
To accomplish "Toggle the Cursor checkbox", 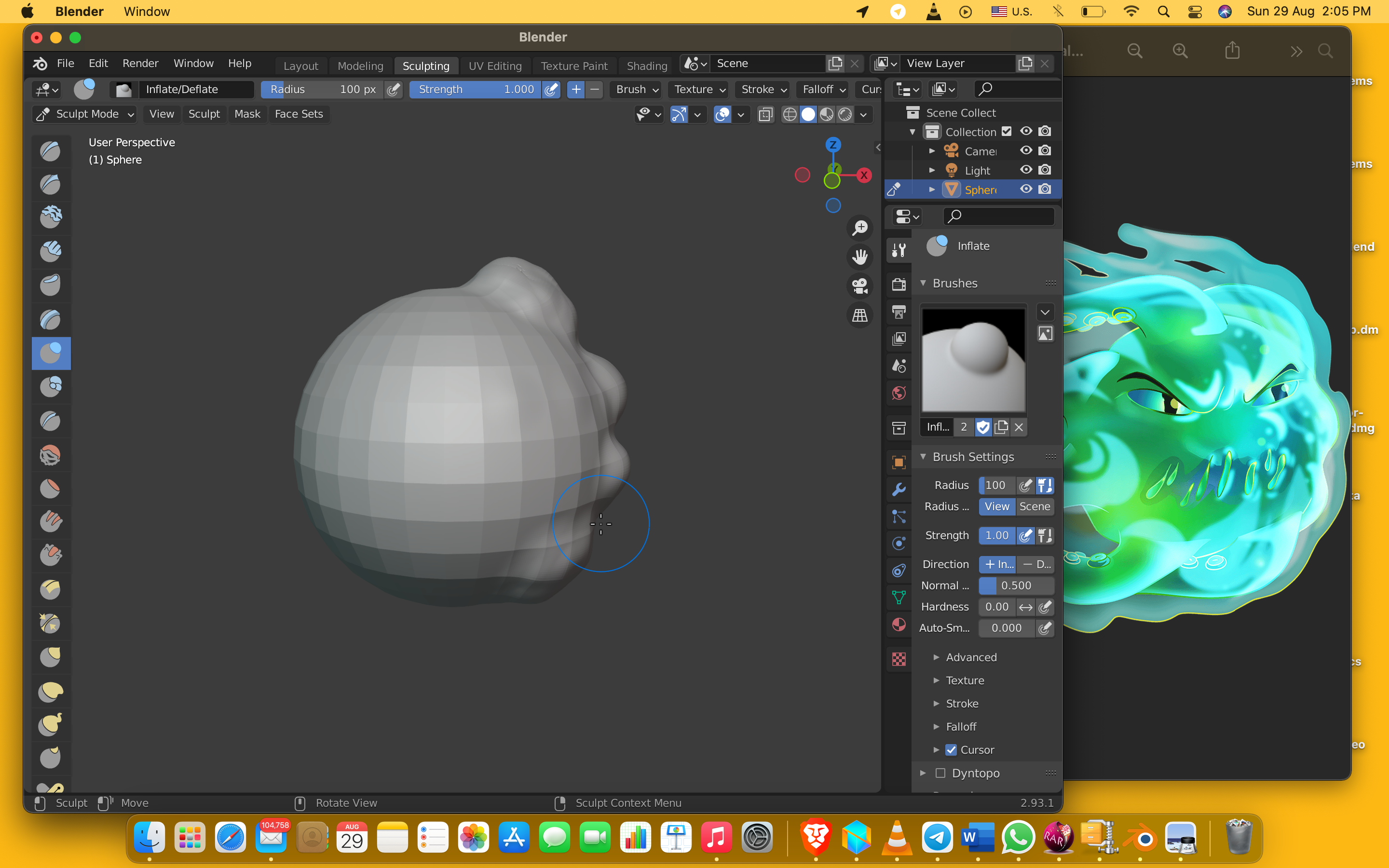I will click(x=951, y=750).
